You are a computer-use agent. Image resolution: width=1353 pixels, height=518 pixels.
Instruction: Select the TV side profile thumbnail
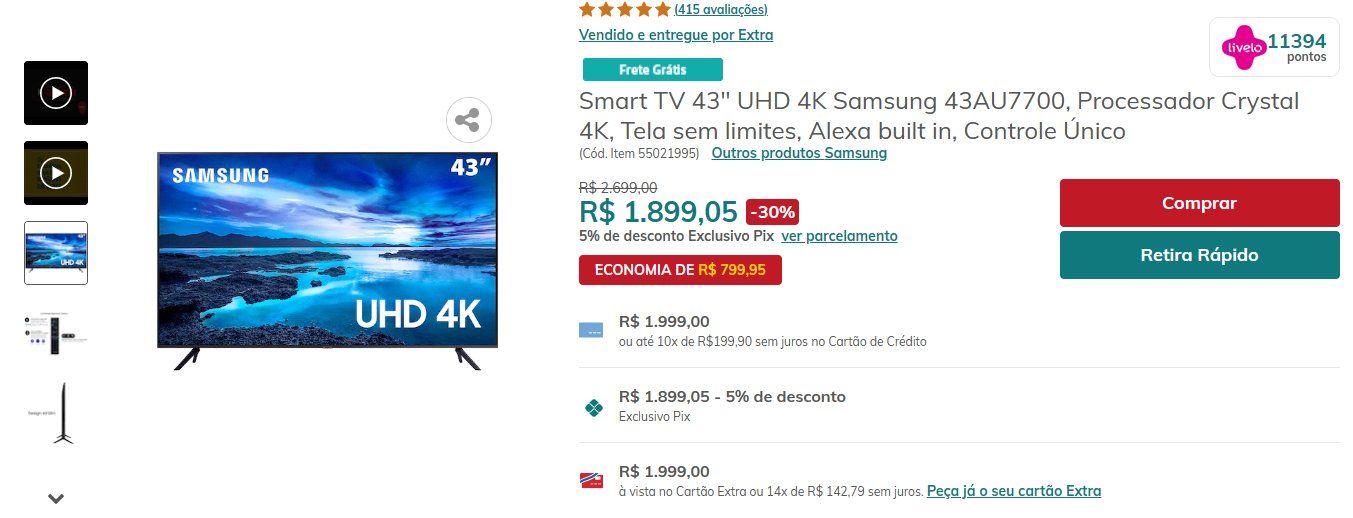click(x=56, y=413)
